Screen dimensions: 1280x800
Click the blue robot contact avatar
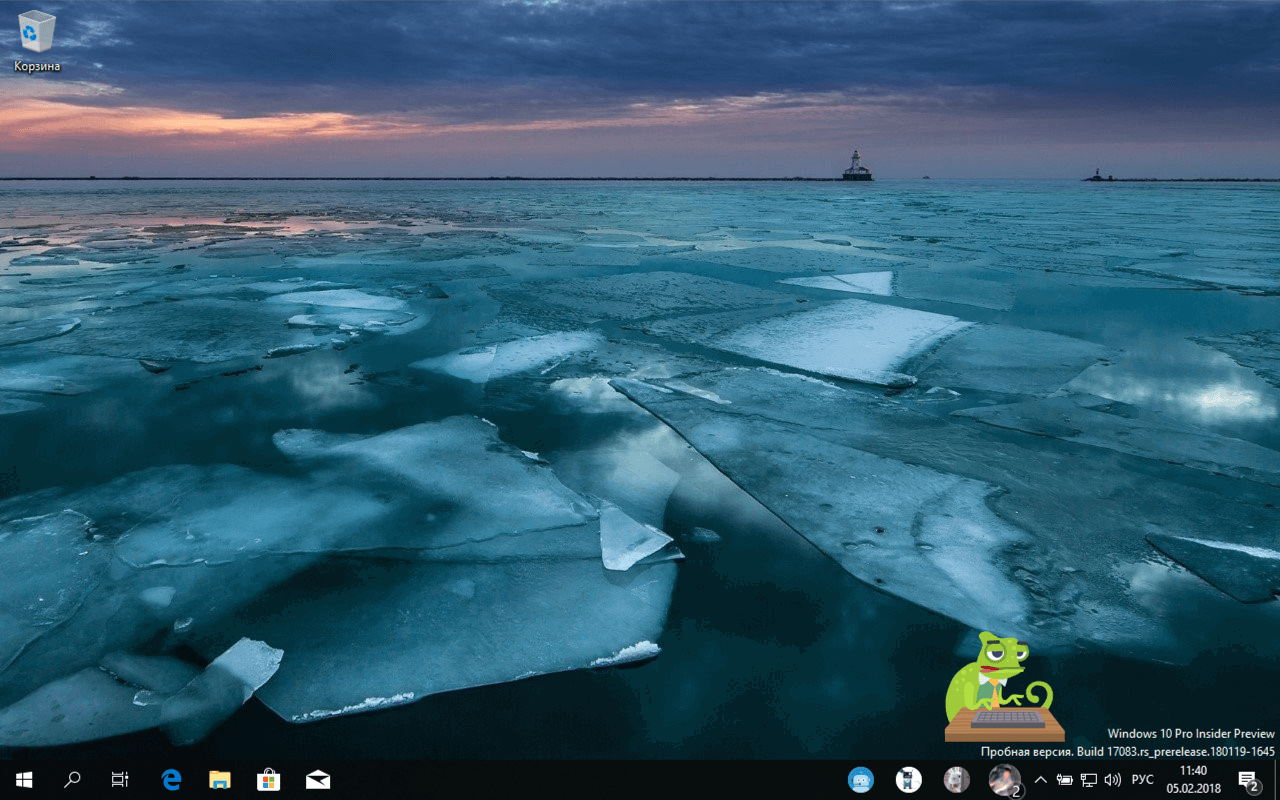click(x=861, y=779)
